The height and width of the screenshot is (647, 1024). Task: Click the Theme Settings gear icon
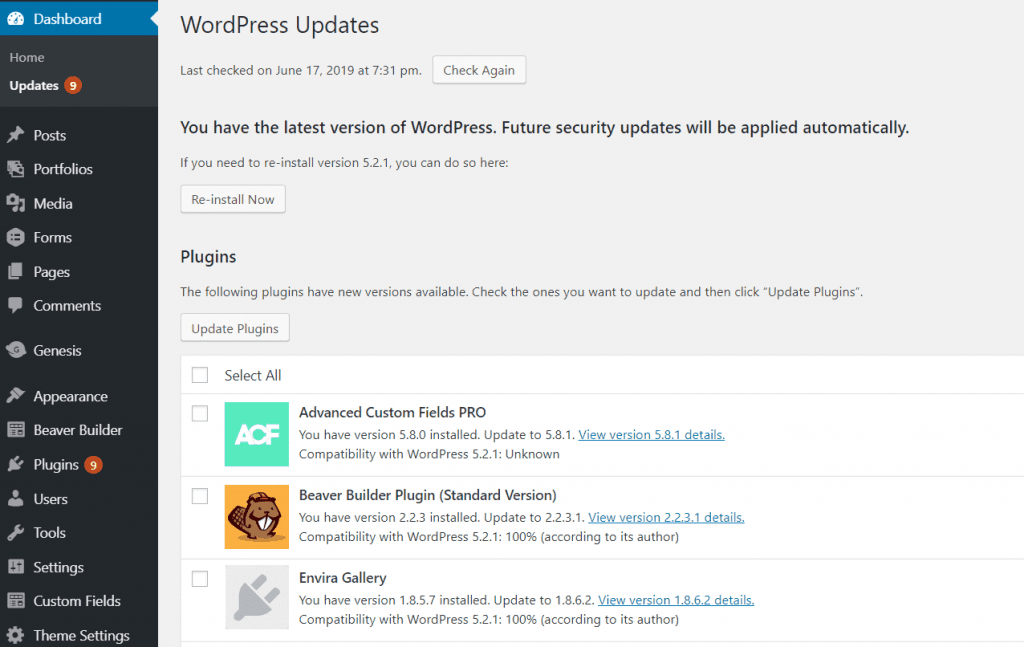point(16,635)
